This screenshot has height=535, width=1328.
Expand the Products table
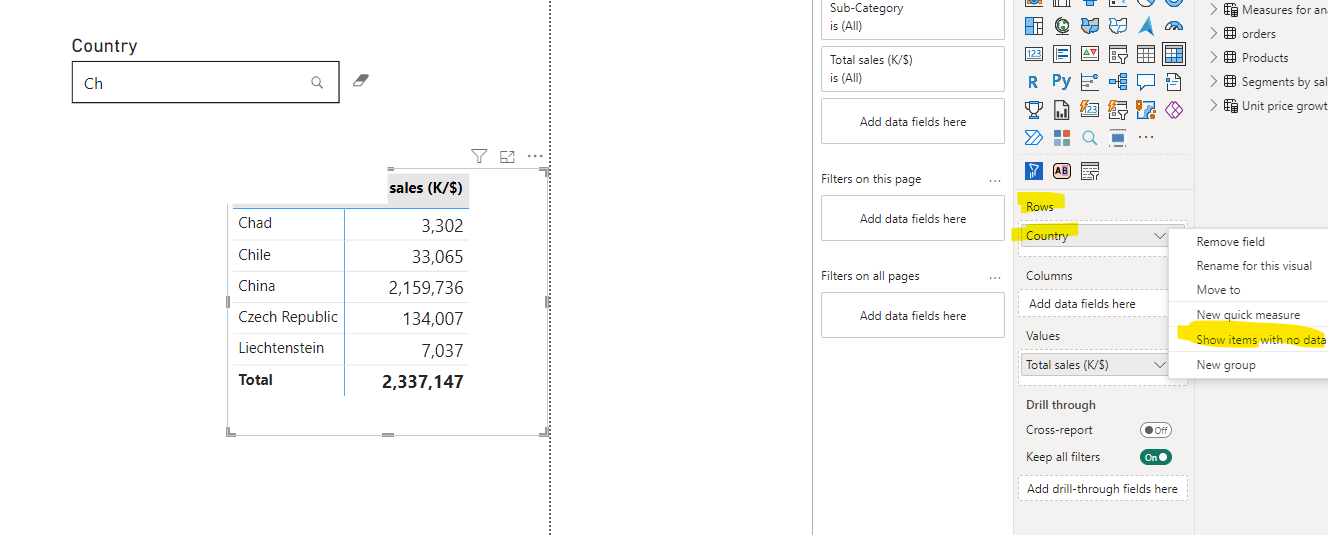(x=1214, y=58)
